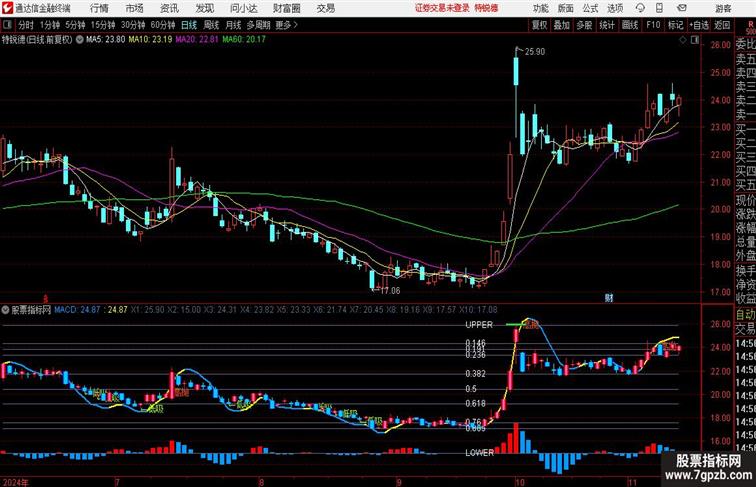Open the 选项 menu

[615, 8]
